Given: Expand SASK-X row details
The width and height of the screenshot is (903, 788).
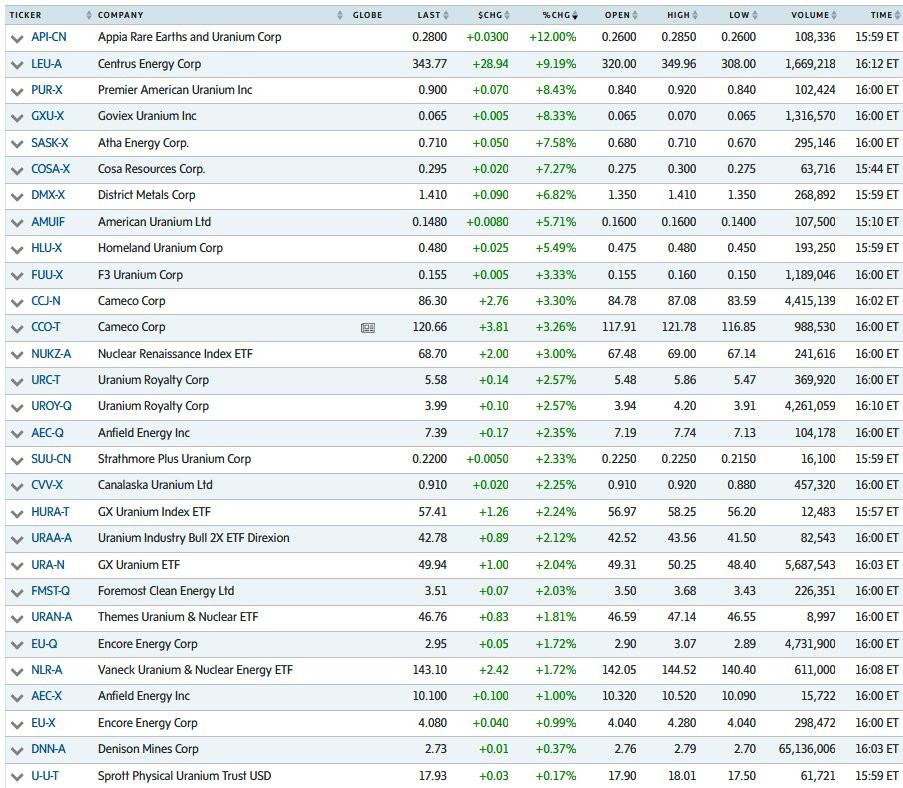Looking at the screenshot, I should pos(17,144).
